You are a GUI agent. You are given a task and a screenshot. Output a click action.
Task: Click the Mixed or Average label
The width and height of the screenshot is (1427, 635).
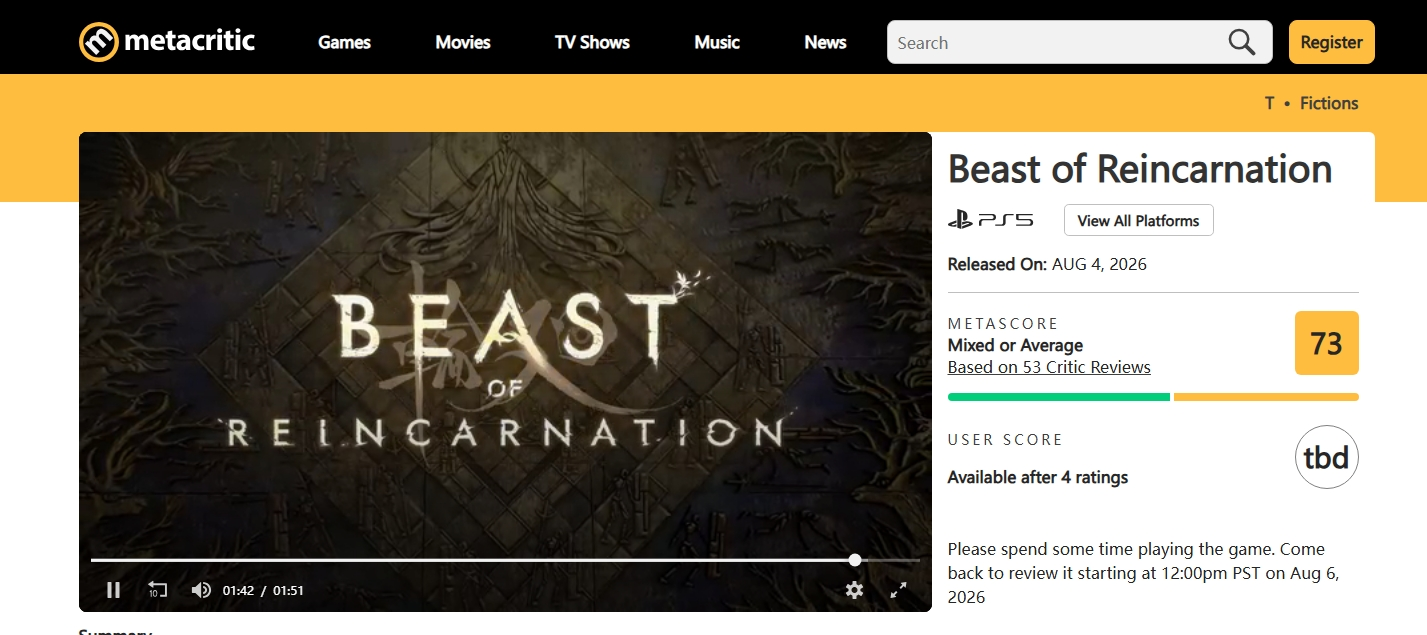pos(1015,345)
